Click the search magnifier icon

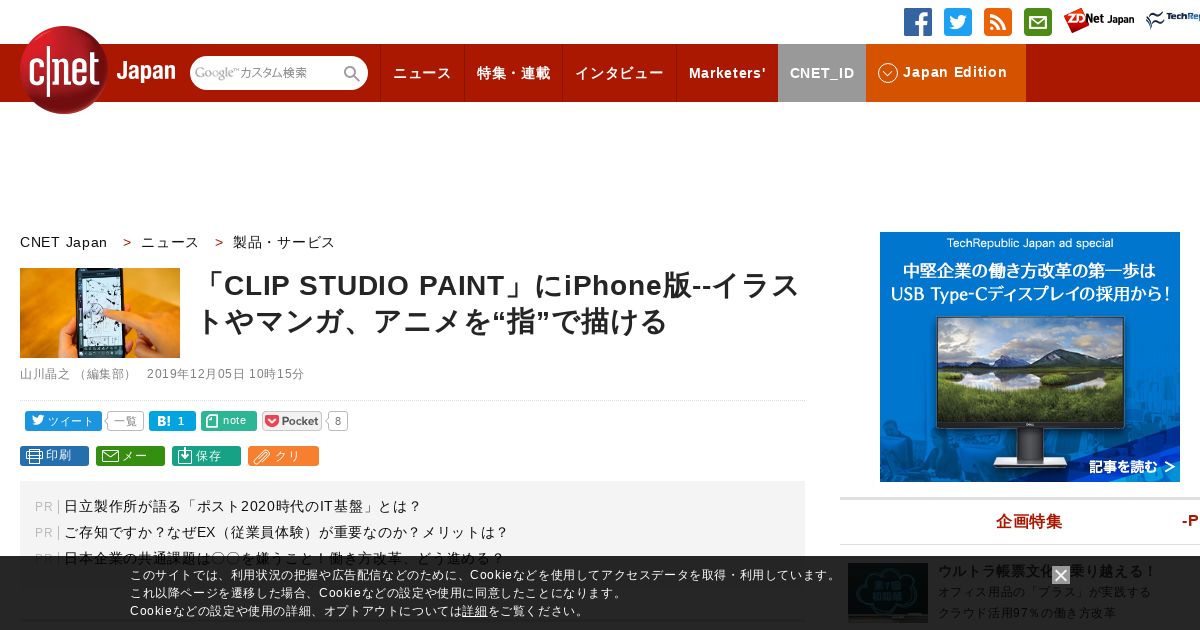352,73
